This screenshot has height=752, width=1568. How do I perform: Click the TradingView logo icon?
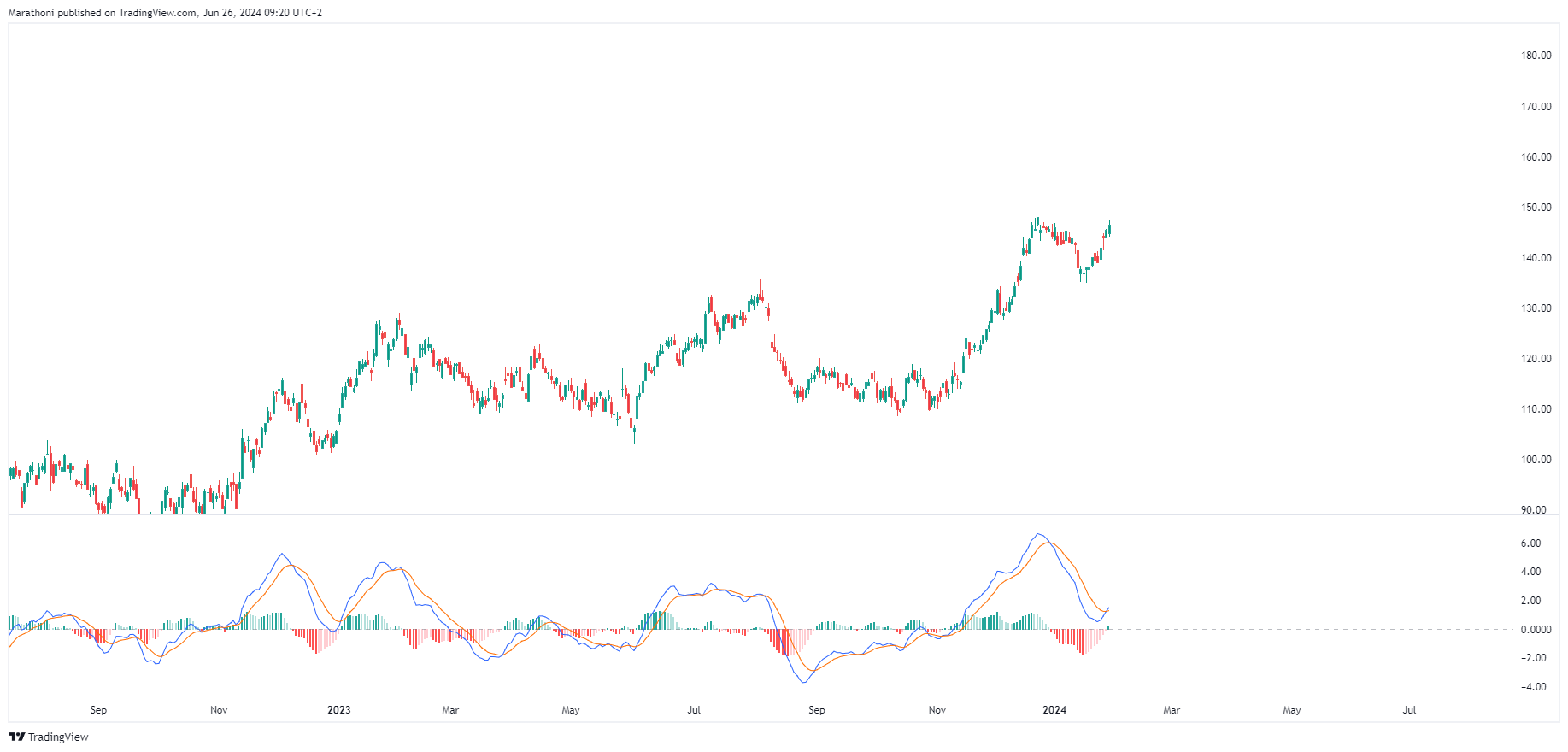16,737
